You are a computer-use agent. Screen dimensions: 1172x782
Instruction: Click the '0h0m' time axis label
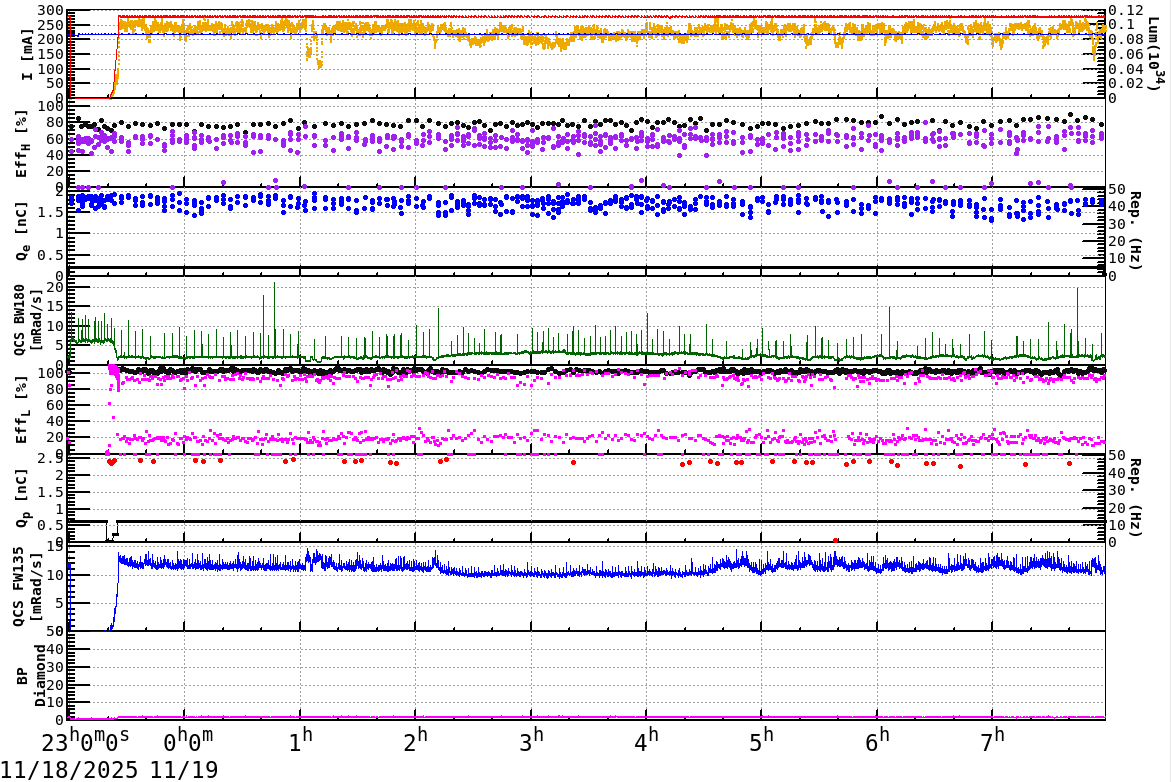tap(188, 742)
